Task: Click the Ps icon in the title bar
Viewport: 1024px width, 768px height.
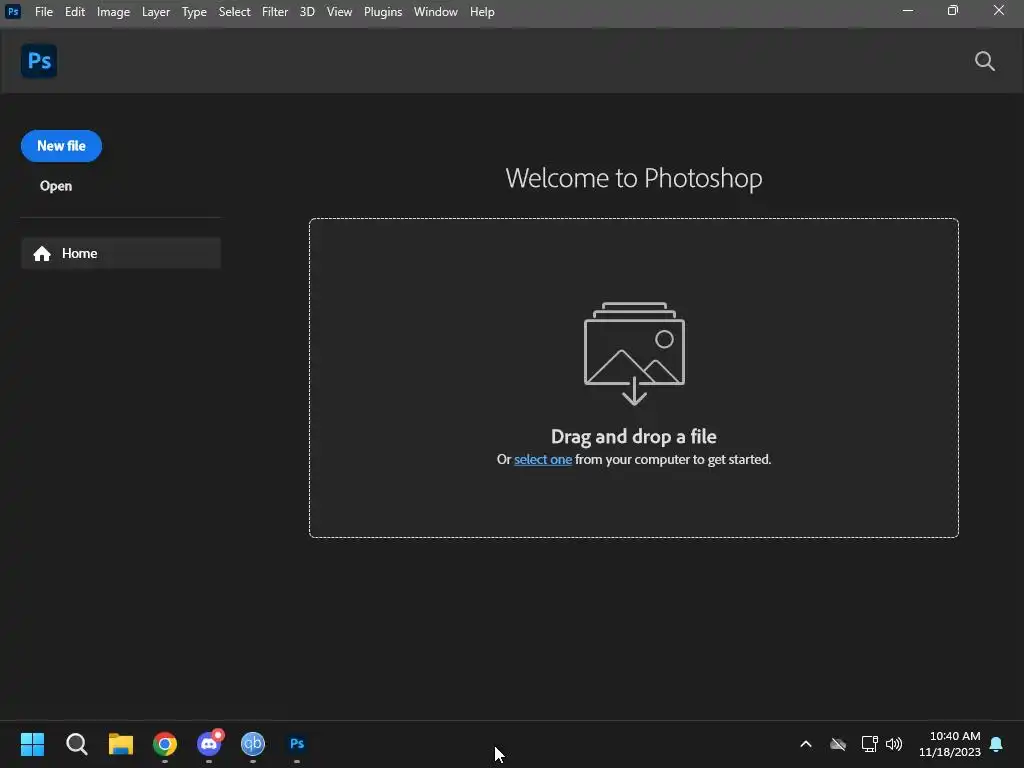Action: pyautogui.click(x=12, y=12)
